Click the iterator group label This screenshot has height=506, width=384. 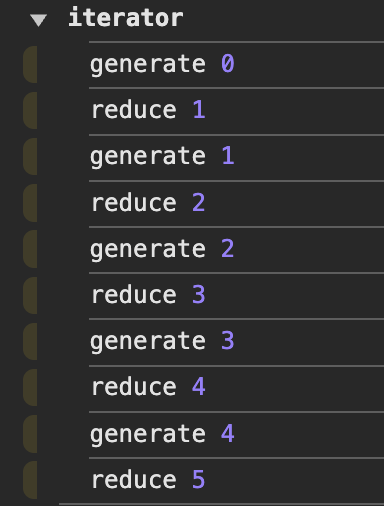[x=126, y=18]
